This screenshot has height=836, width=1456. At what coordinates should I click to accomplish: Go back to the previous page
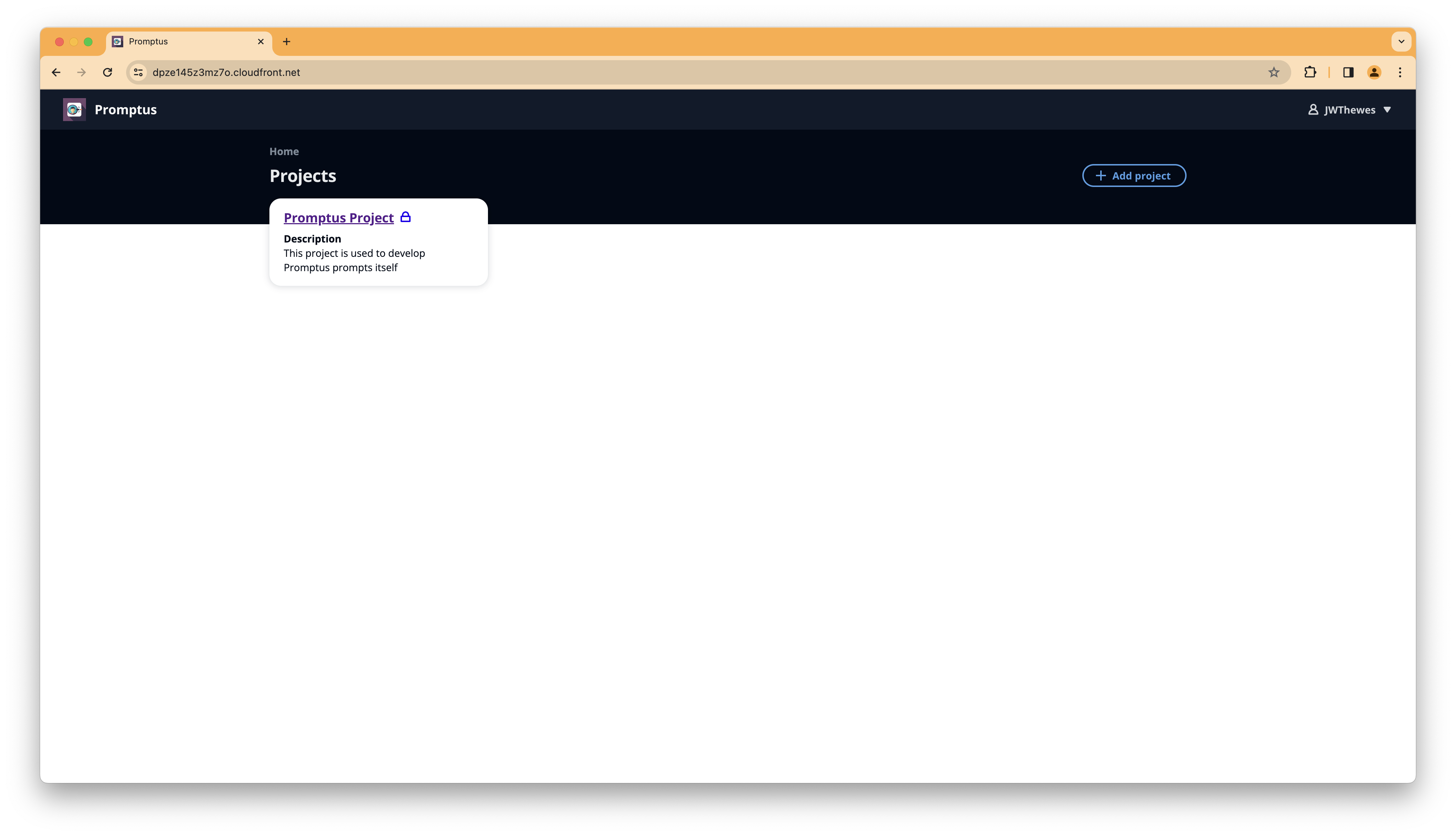tap(56, 72)
